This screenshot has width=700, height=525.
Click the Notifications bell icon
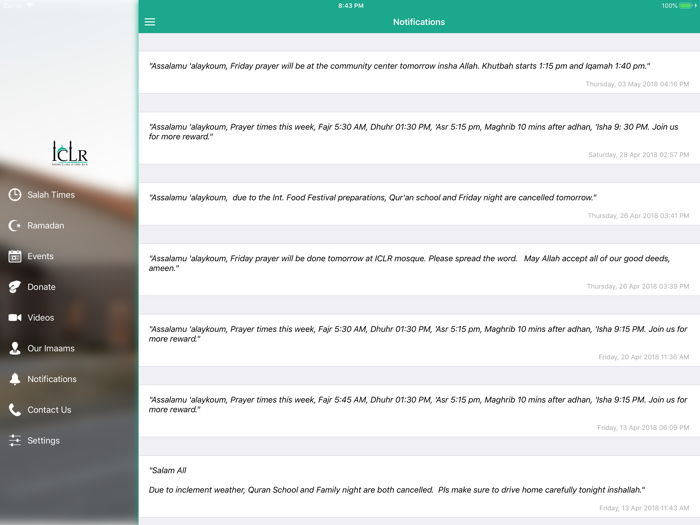pos(15,379)
